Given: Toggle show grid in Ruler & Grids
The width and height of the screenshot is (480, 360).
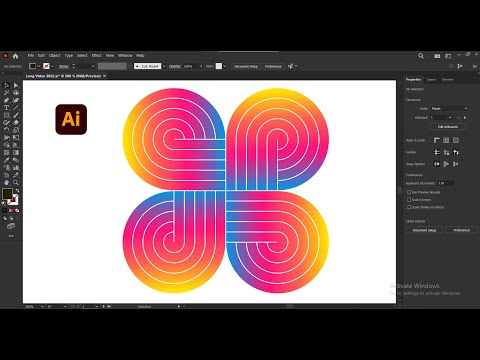Looking at the screenshot, I should click(x=446, y=140).
